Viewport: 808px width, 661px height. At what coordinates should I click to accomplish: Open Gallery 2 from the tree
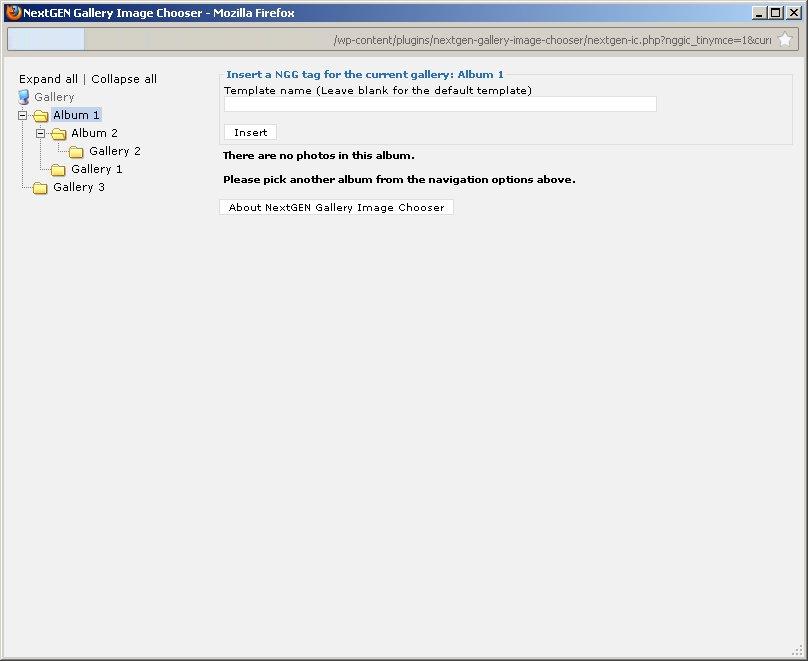click(115, 151)
